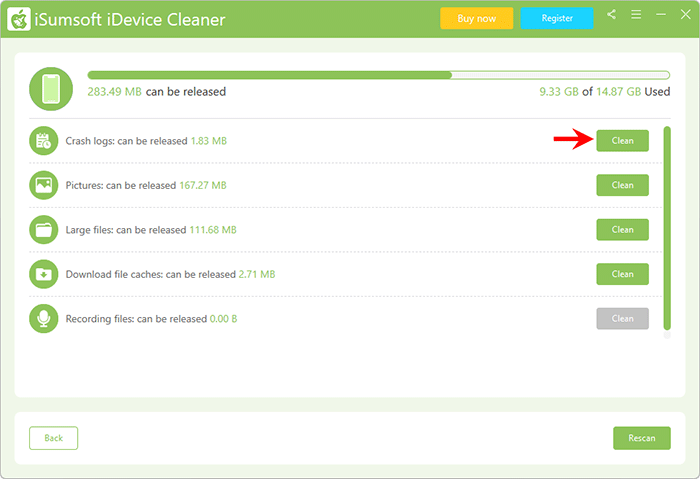Clean the Pictures category
Viewport: 700px width, 479px height.
click(x=622, y=185)
